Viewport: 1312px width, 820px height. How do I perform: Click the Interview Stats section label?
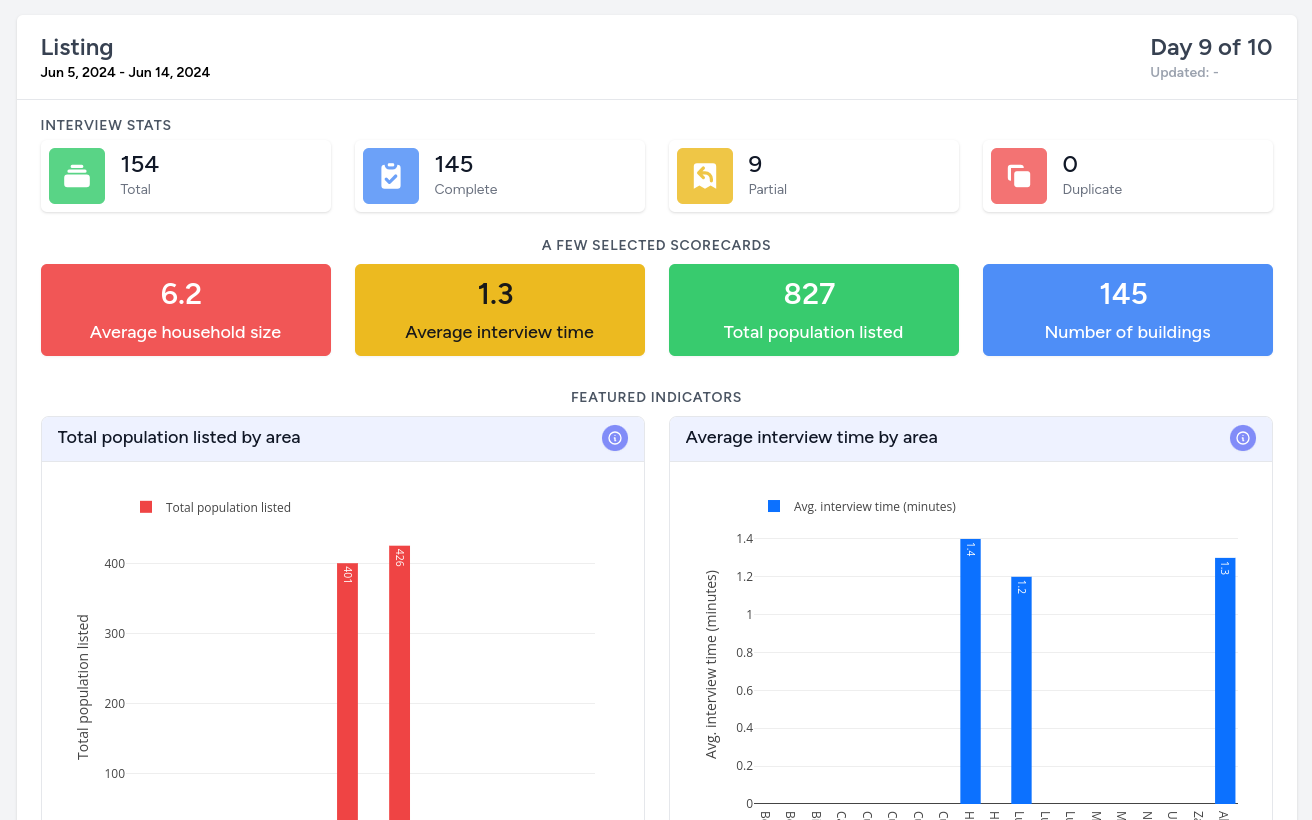[105, 125]
